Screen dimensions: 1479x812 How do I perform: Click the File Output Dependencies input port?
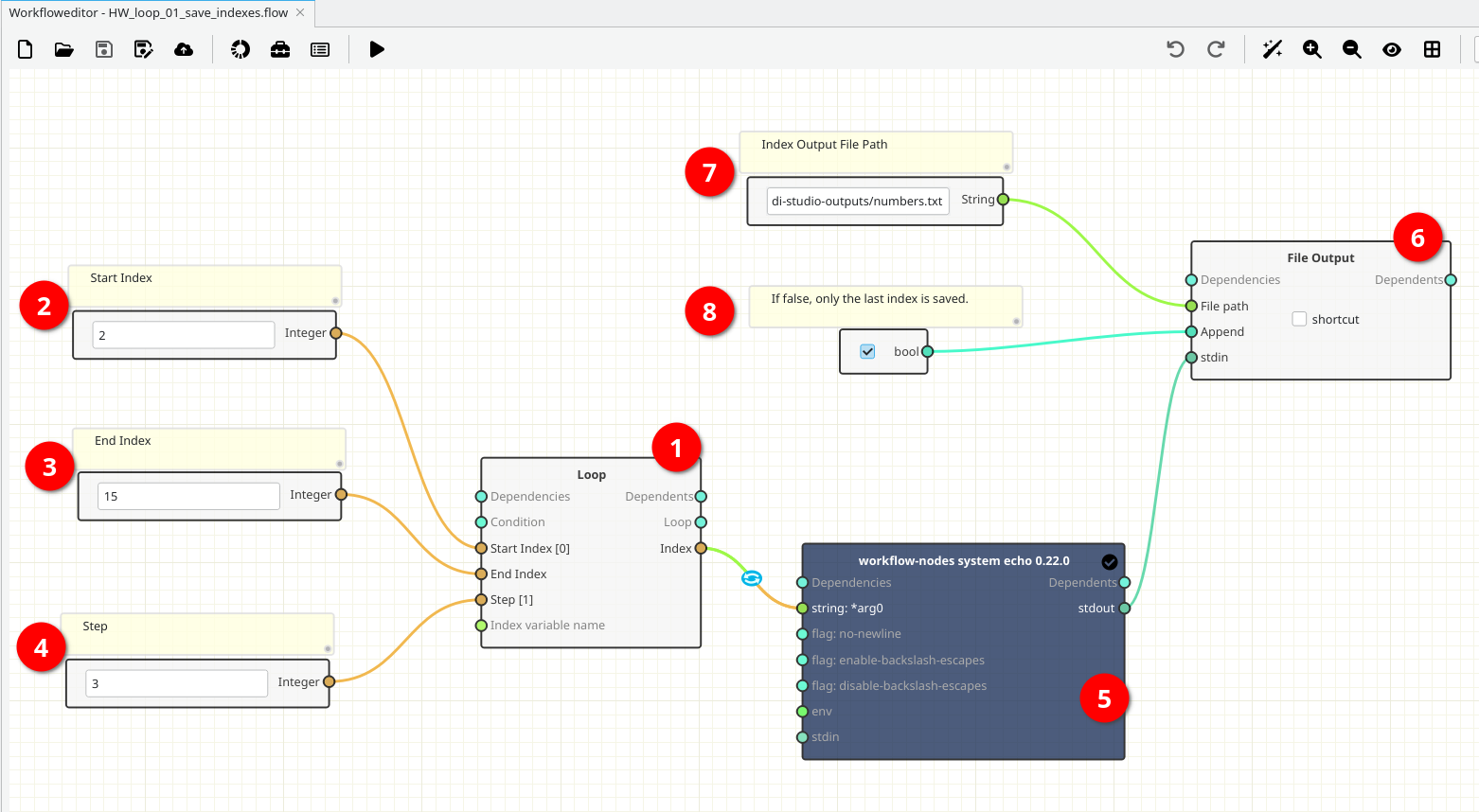[1191, 279]
